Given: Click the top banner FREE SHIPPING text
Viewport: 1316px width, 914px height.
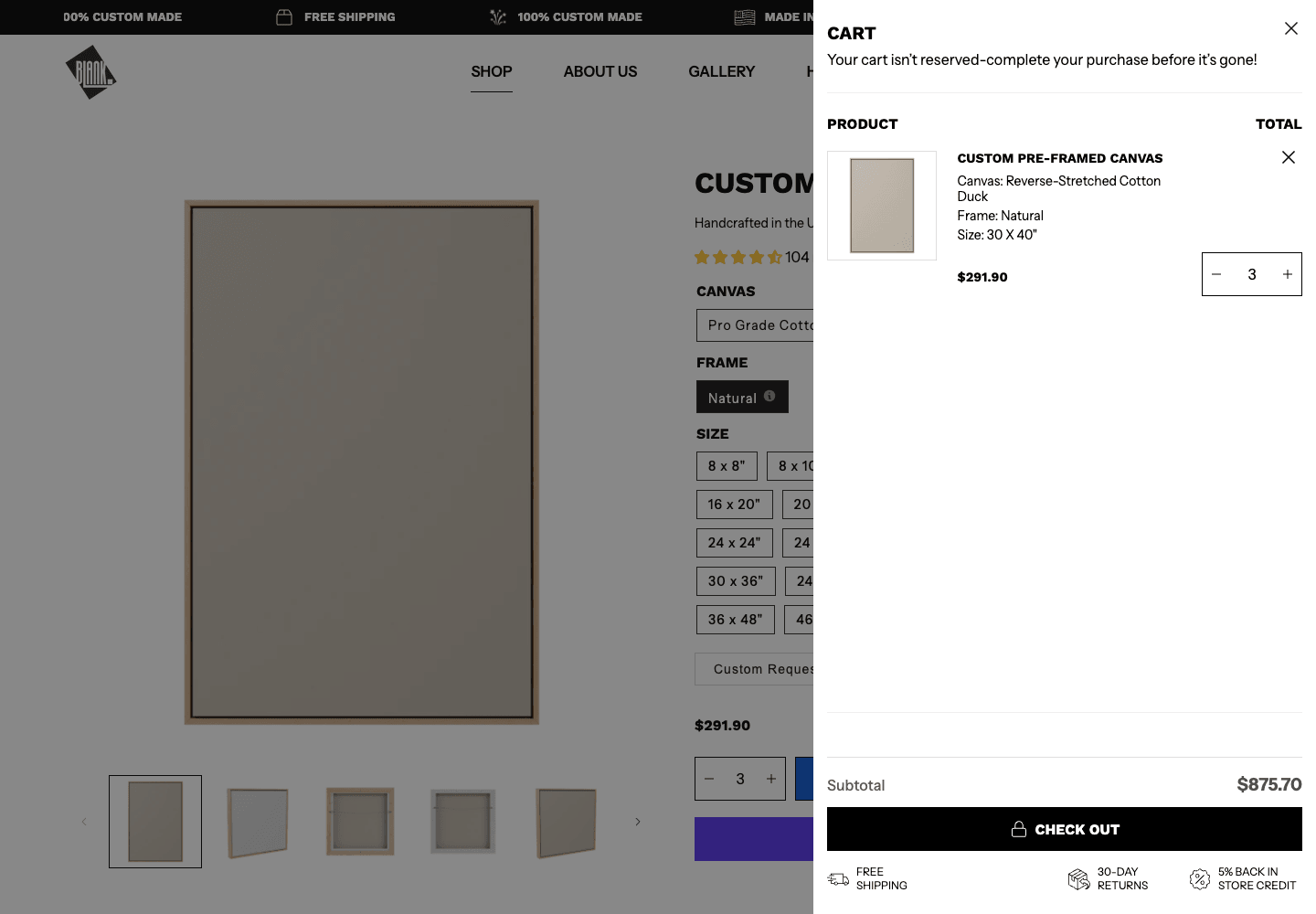Looking at the screenshot, I should (350, 17).
